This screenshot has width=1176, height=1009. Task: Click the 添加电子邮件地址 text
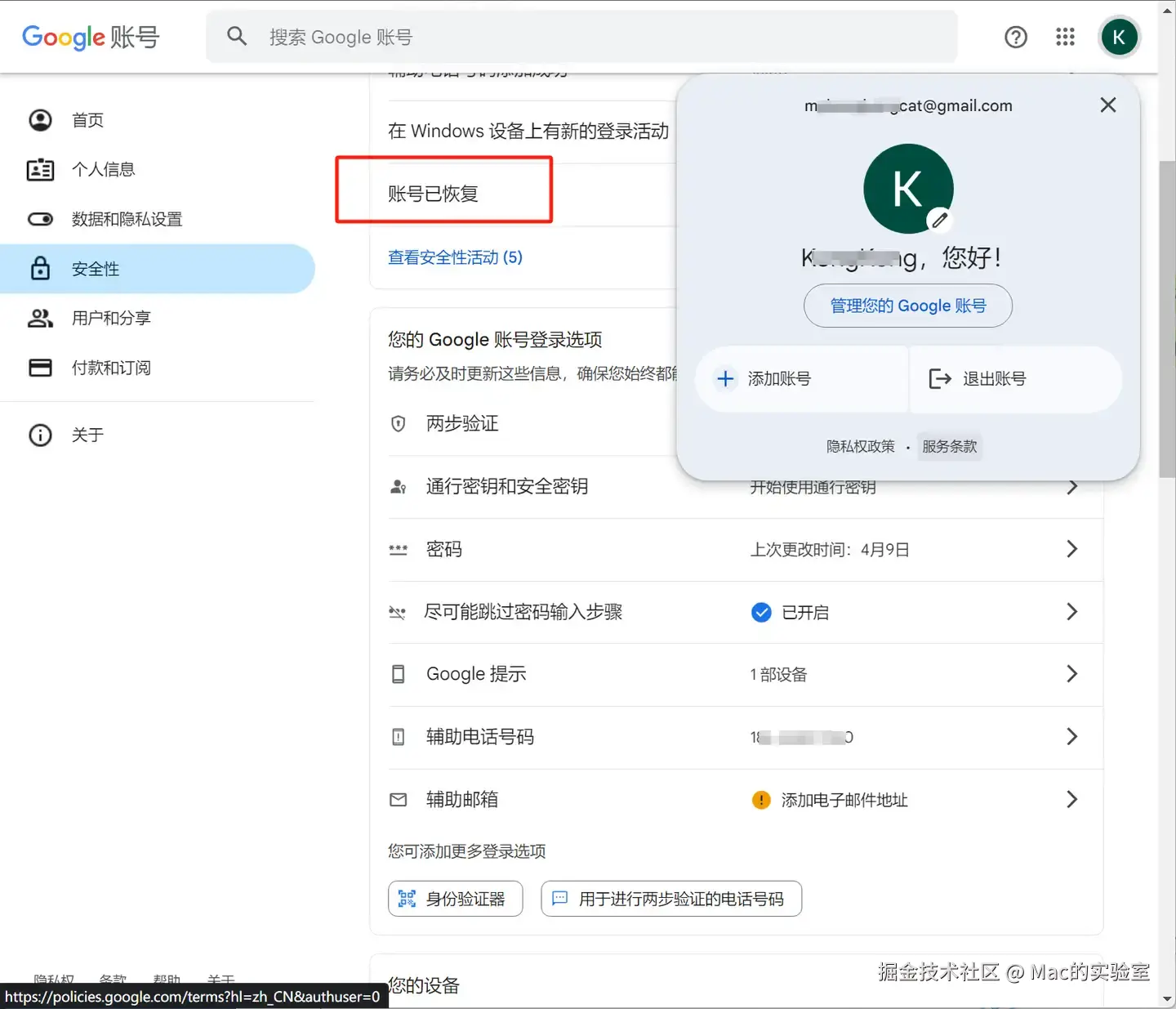tap(844, 800)
